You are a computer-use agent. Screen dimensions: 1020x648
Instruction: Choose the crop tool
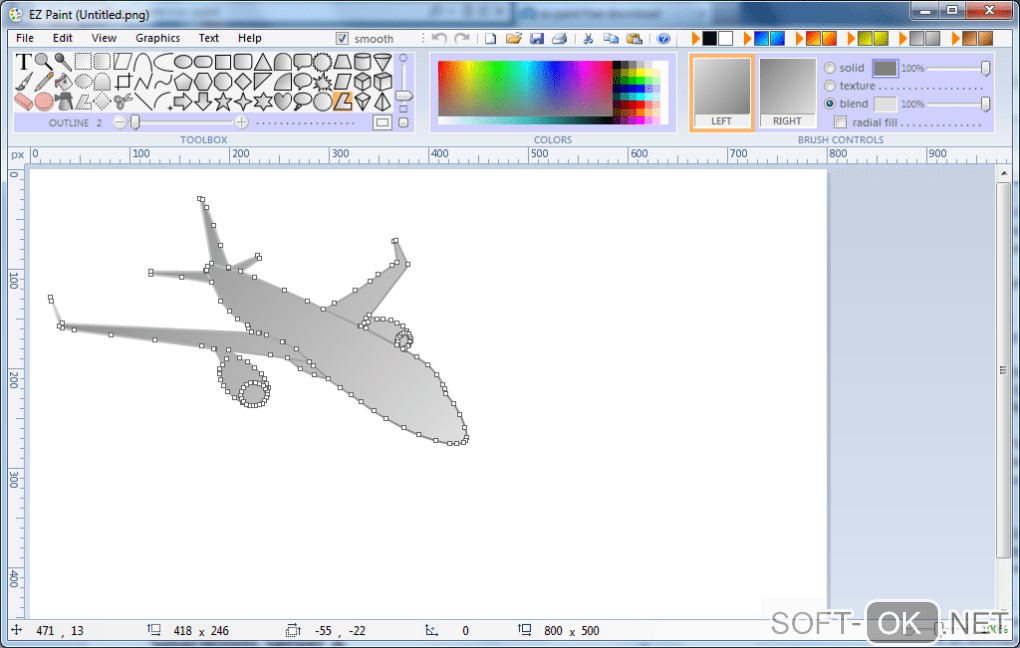click(x=124, y=82)
